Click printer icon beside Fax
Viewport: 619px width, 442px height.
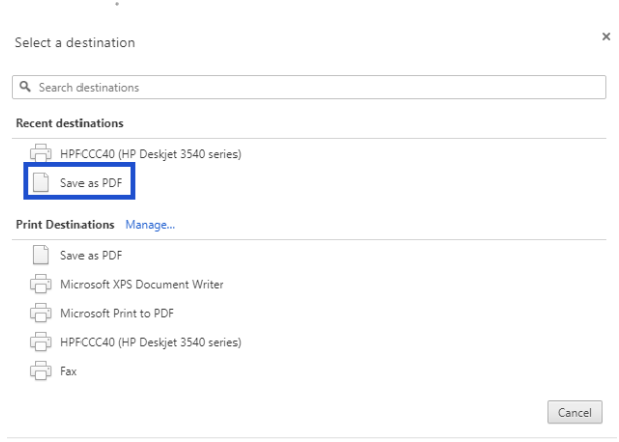coord(41,371)
